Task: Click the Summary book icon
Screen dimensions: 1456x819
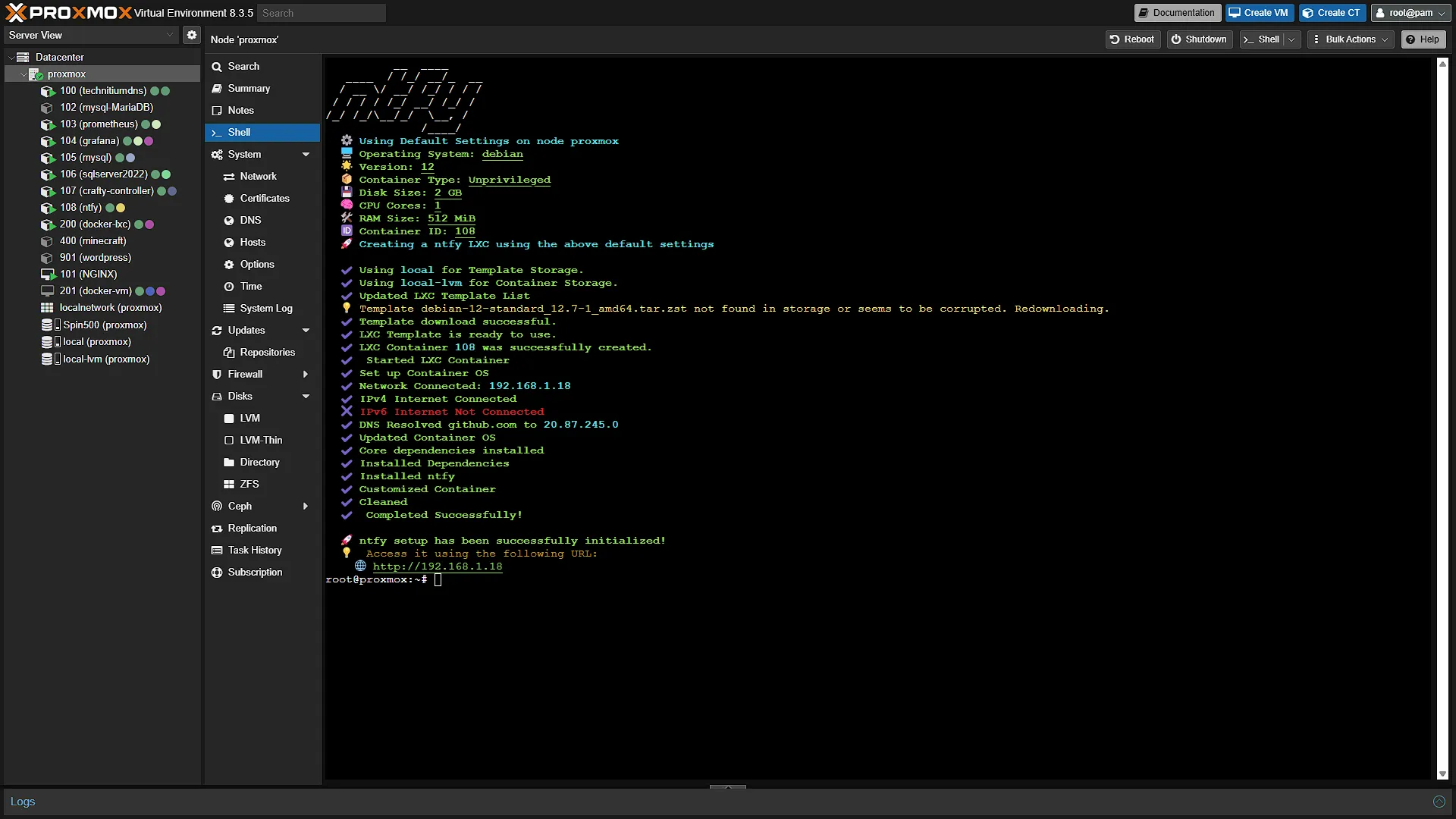Action: 217,89
